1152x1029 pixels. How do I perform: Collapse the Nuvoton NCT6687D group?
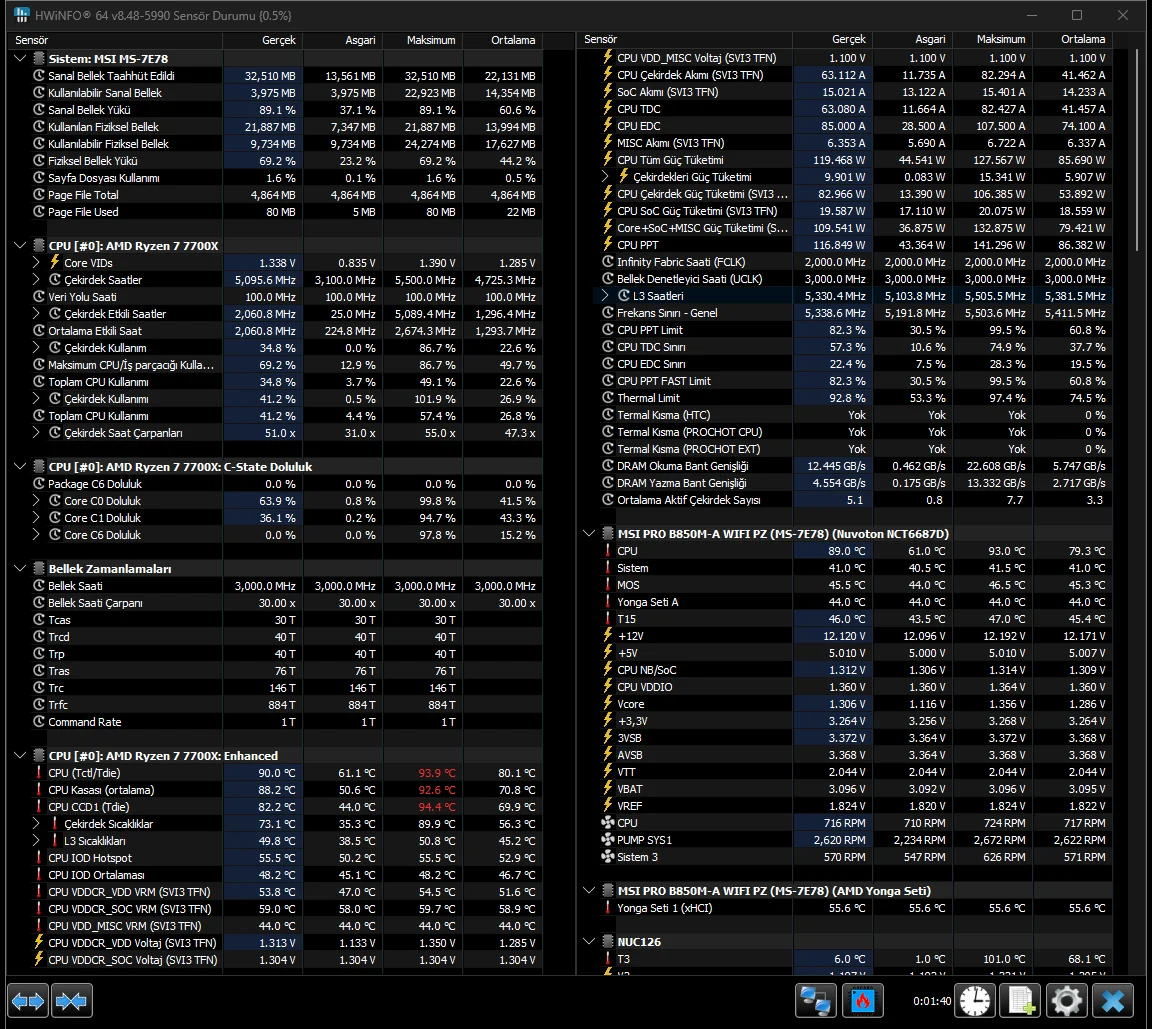588,533
